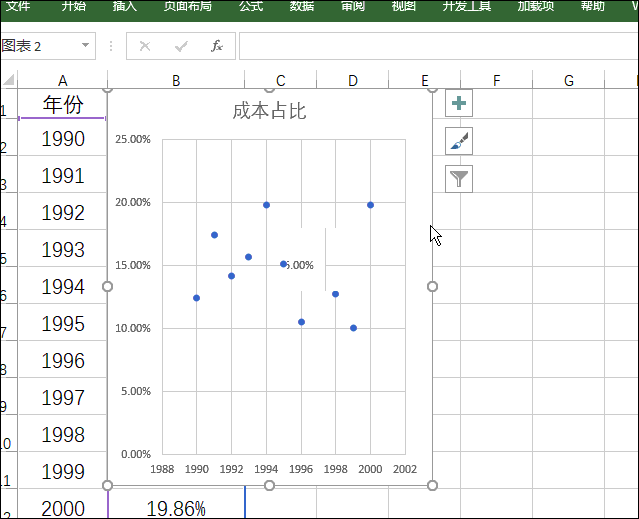This screenshot has width=639, height=519.
Task: Select cell containing 1994
Action: point(62,287)
